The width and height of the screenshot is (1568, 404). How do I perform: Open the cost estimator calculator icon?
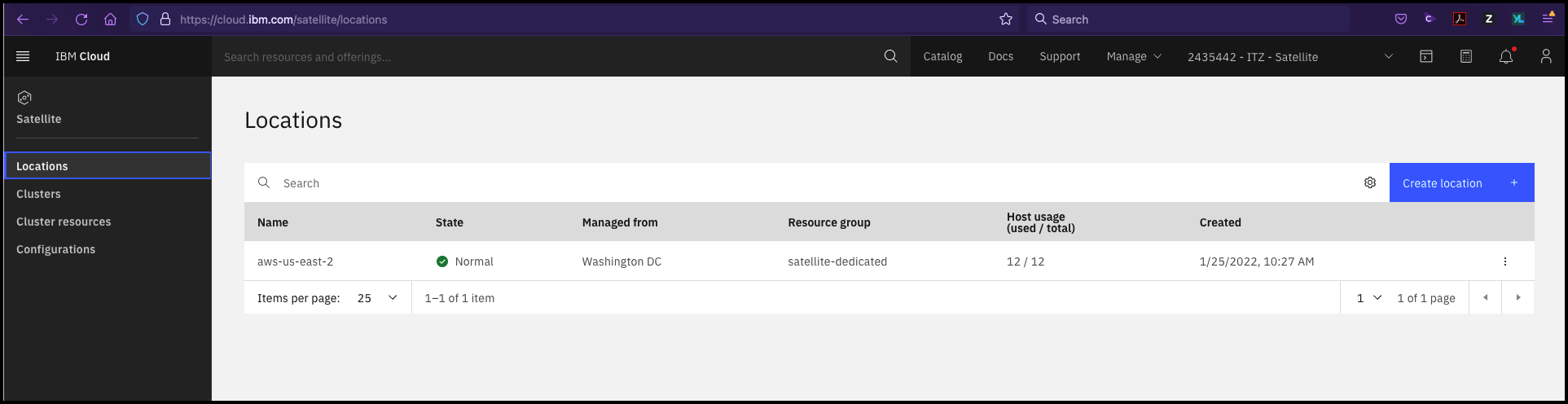click(x=1466, y=56)
